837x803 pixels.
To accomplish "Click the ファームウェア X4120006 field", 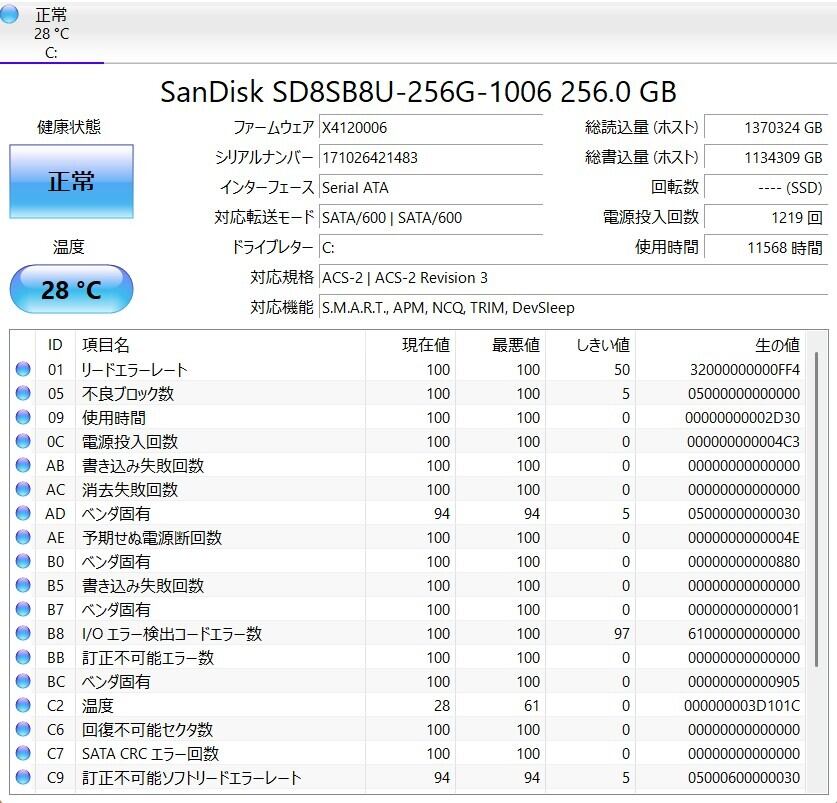I will click(x=430, y=128).
